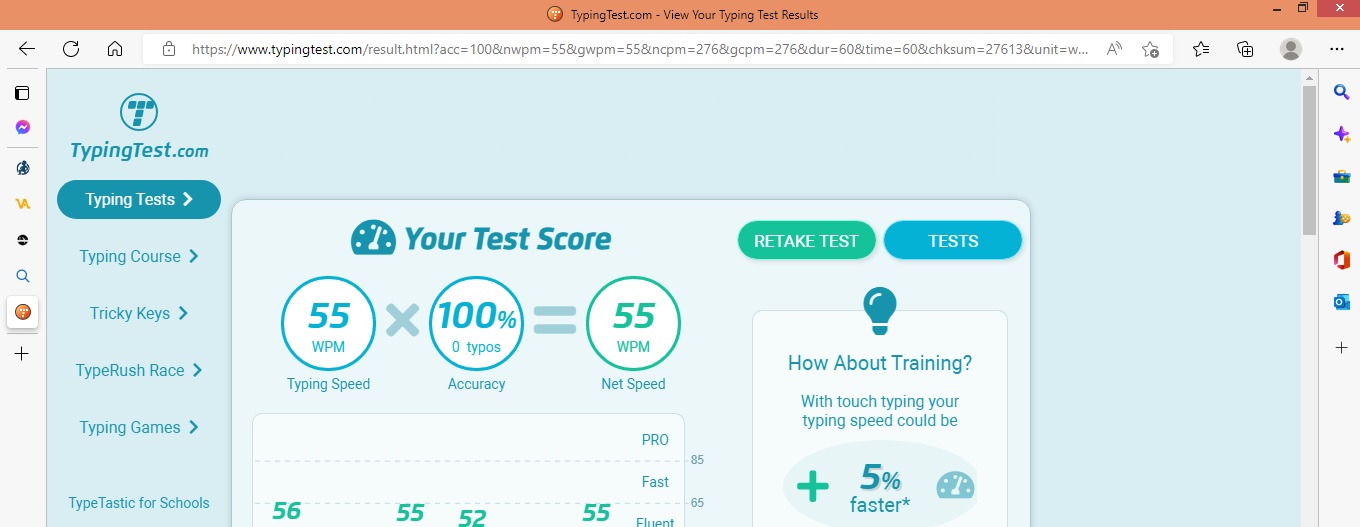The height and width of the screenshot is (527, 1360).
Task: Click the 52 value in the chart
Action: [472, 518]
